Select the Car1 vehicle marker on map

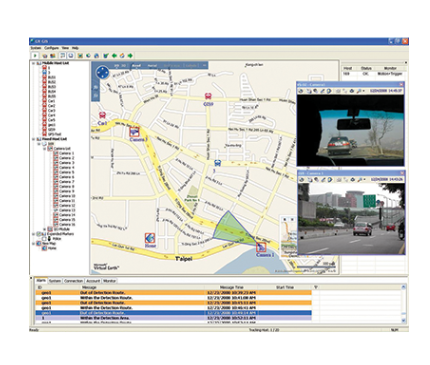[102, 116]
